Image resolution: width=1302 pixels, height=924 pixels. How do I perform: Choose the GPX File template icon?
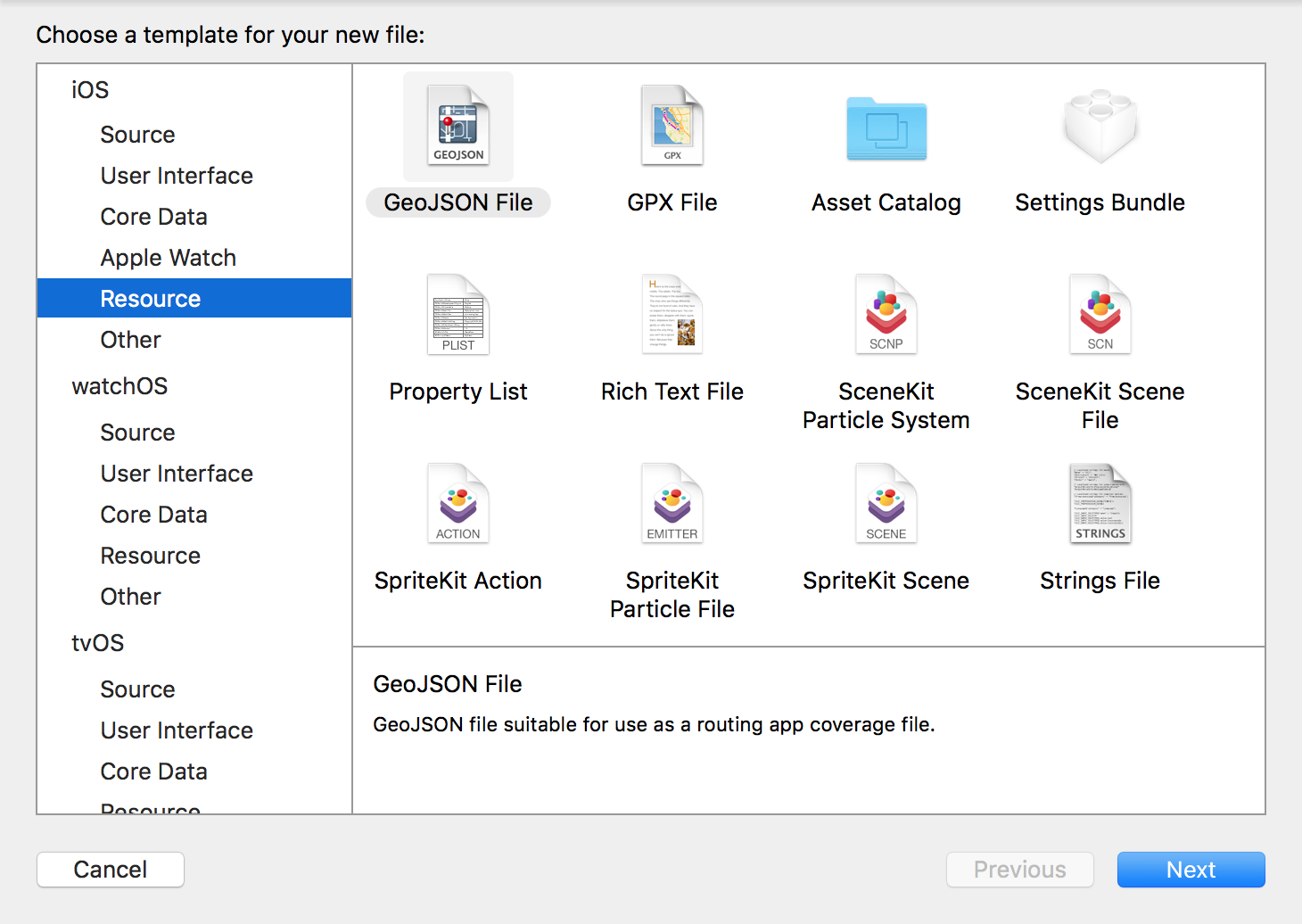[672, 127]
